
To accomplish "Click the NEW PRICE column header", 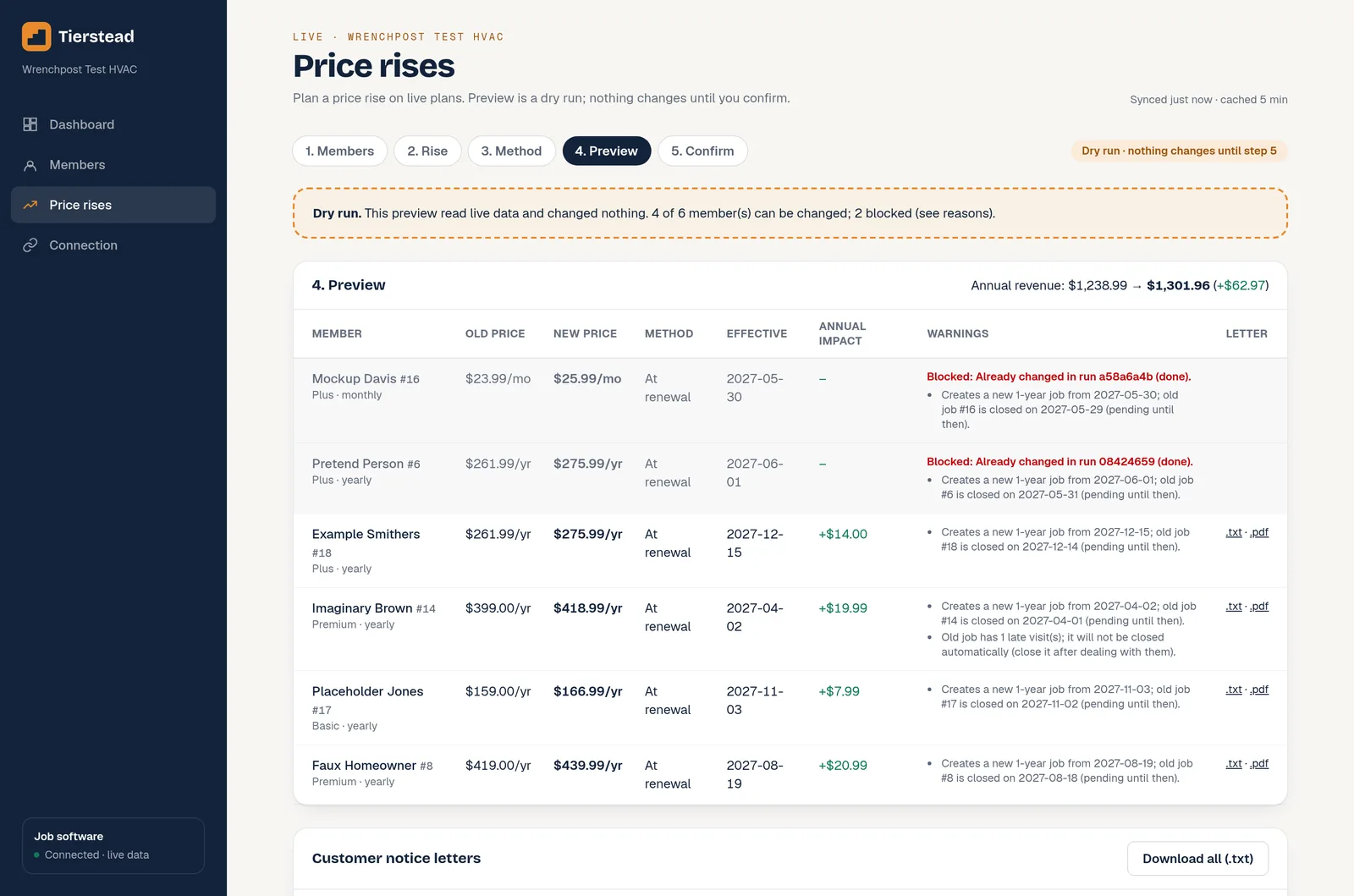I will [x=585, y=333].
